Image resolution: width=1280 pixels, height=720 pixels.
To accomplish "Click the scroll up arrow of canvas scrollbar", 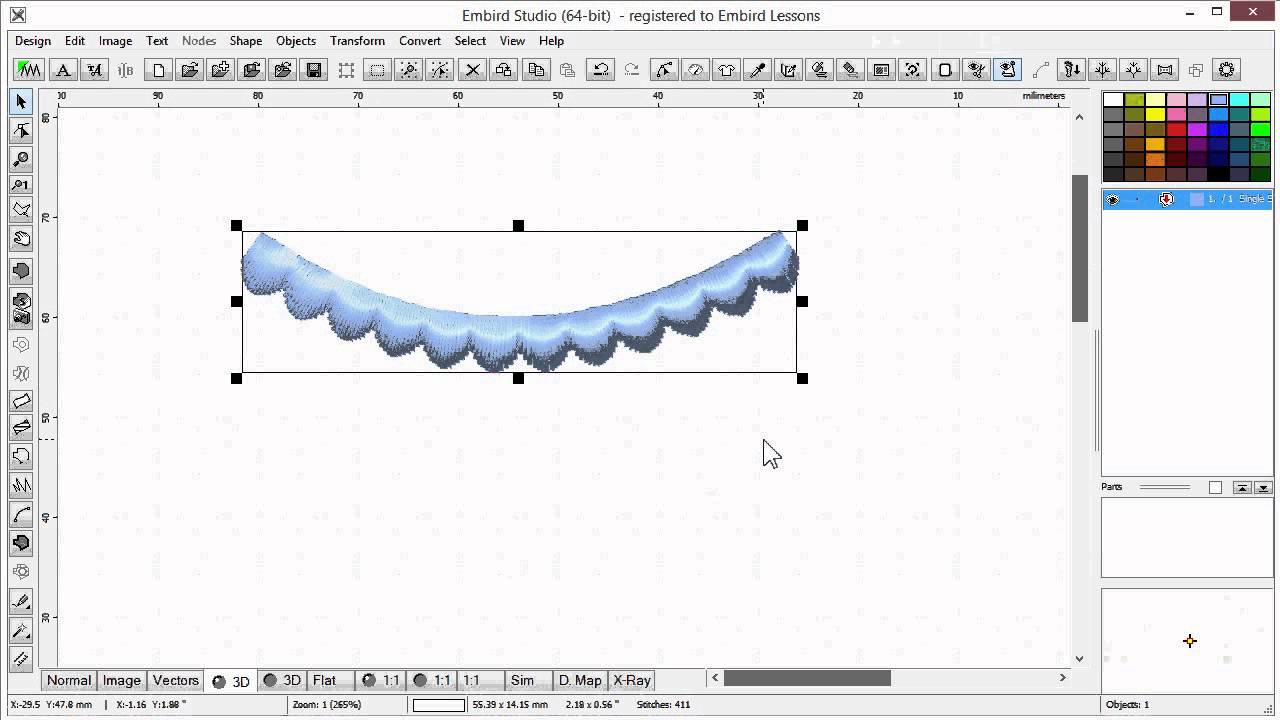I will pyautogui.click(x=1079, y=117).
